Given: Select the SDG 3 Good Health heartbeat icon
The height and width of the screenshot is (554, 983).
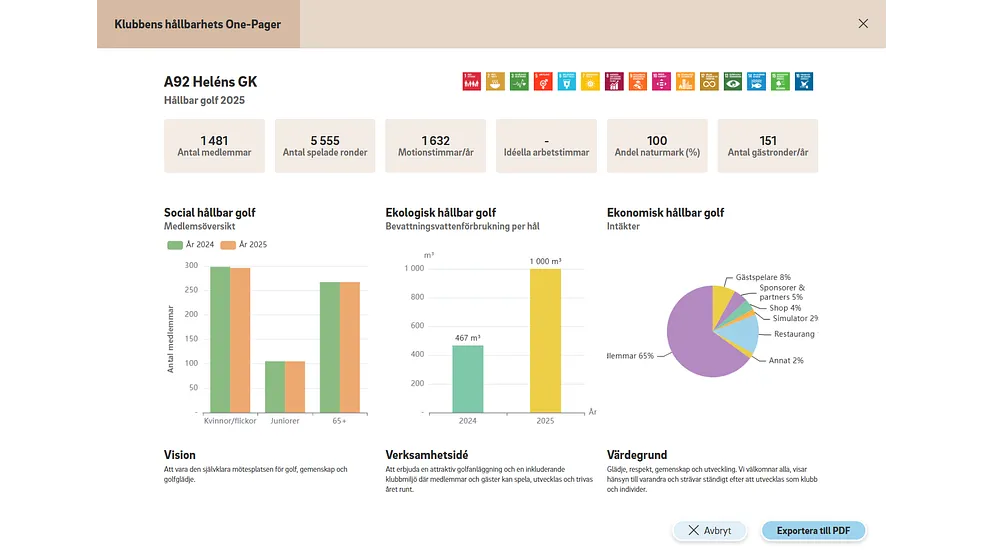Looking at the screenshot, I should (x=519, y=81).
